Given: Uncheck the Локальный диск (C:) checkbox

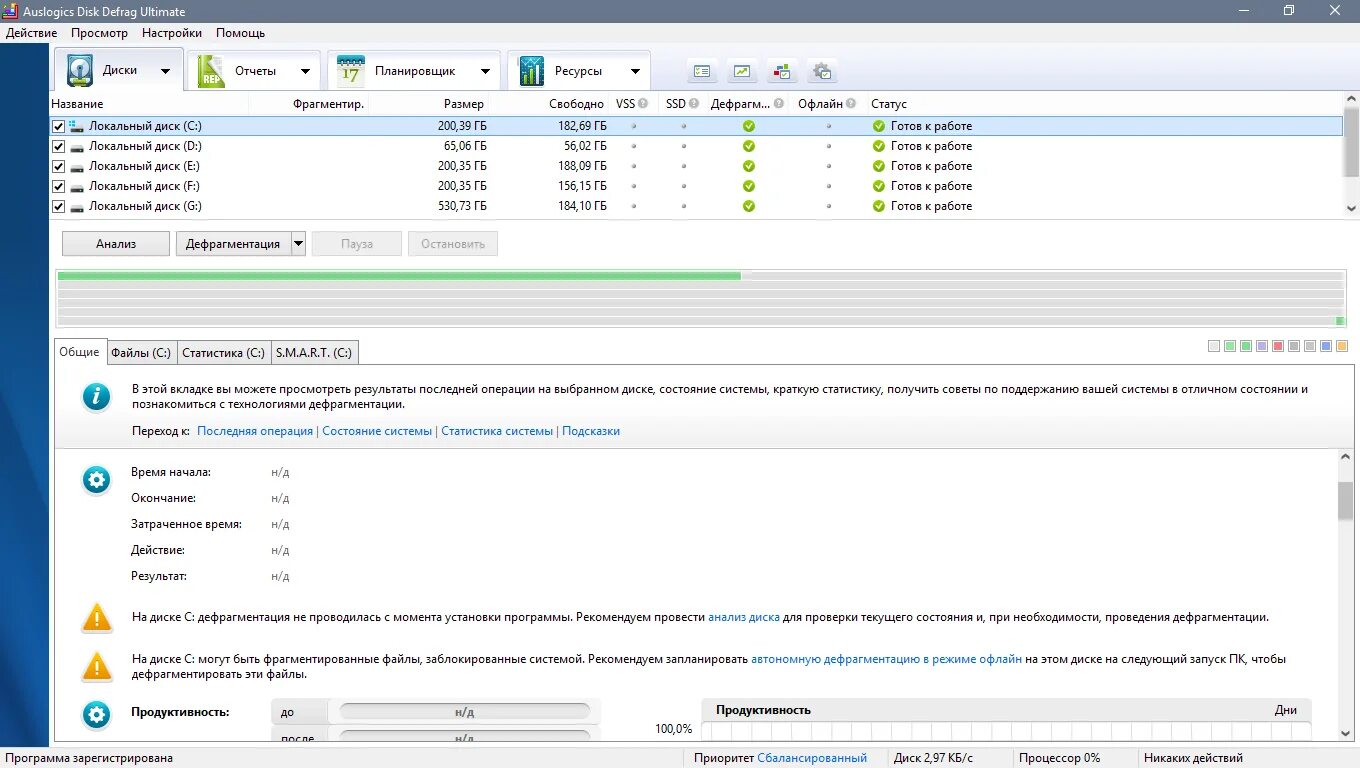Looking at the screenshot, I should point(58,126).
